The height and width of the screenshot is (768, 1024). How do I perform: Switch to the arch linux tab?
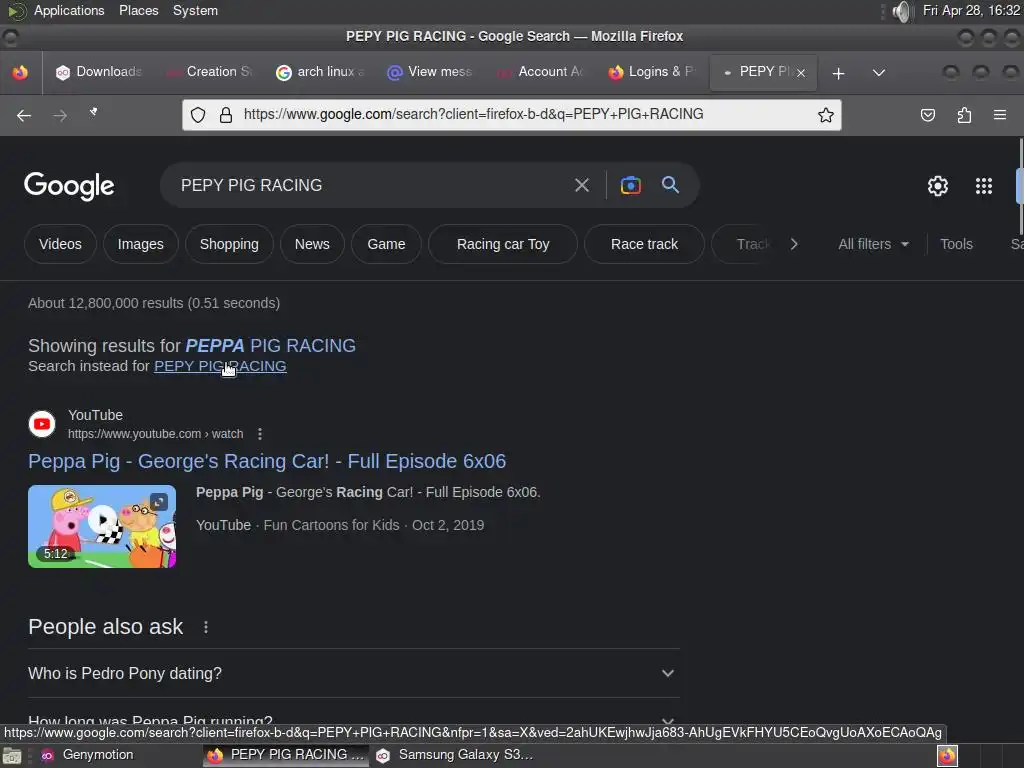pyautogui.click(x=320, y=72)
